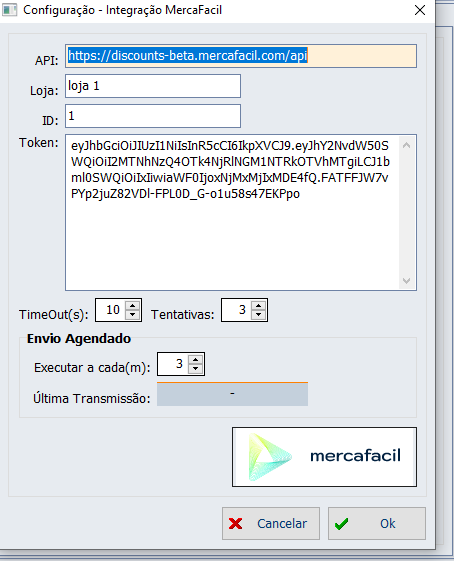Decrease the TimeOut(s) value with down arrow

133,314
